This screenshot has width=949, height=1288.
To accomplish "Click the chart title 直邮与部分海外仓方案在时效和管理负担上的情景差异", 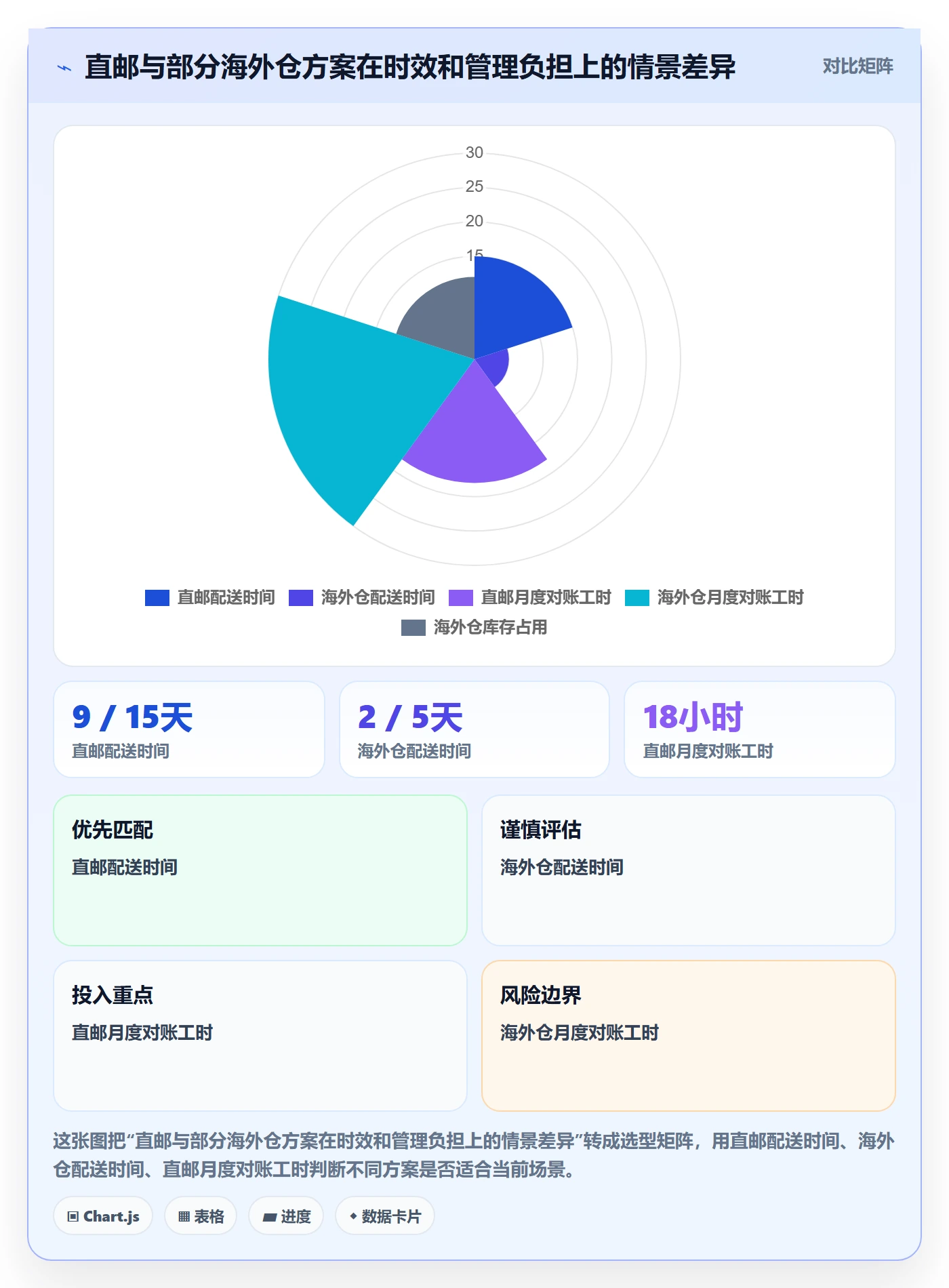I will (410, 67).
